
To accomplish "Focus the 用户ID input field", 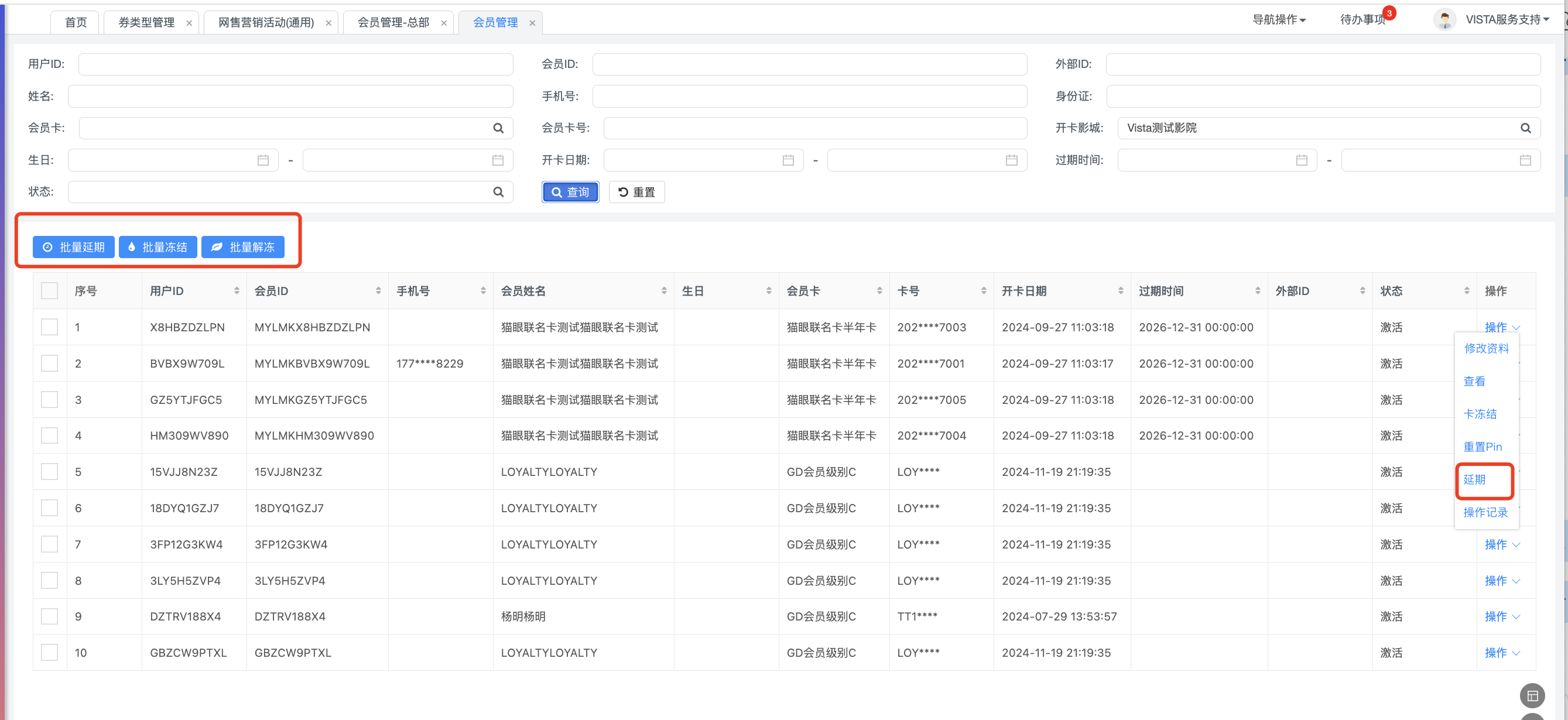I will pos(296,64).
